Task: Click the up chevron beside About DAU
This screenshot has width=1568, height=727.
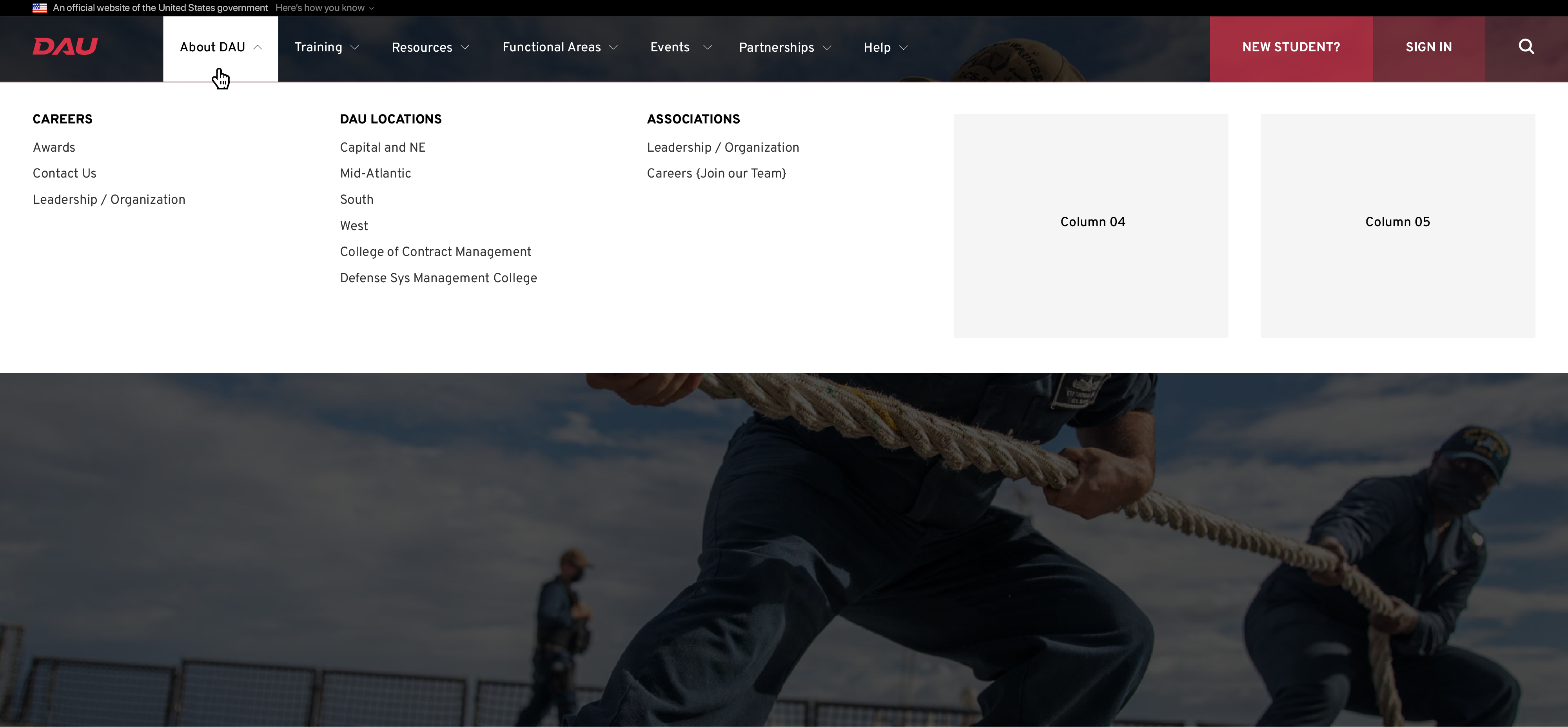Action: pos(258,47)
